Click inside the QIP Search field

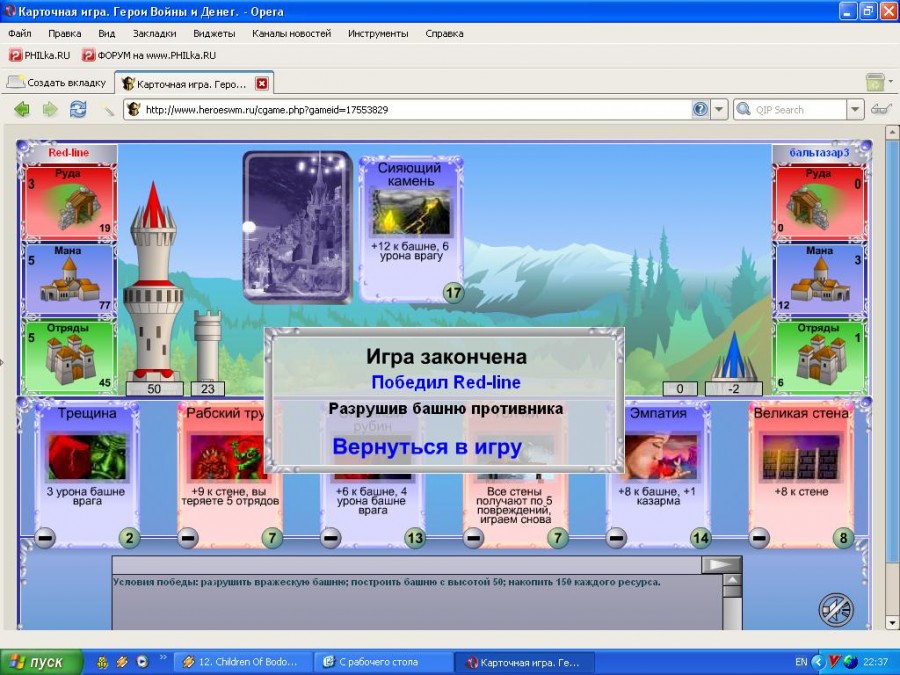tap(798, 109)
